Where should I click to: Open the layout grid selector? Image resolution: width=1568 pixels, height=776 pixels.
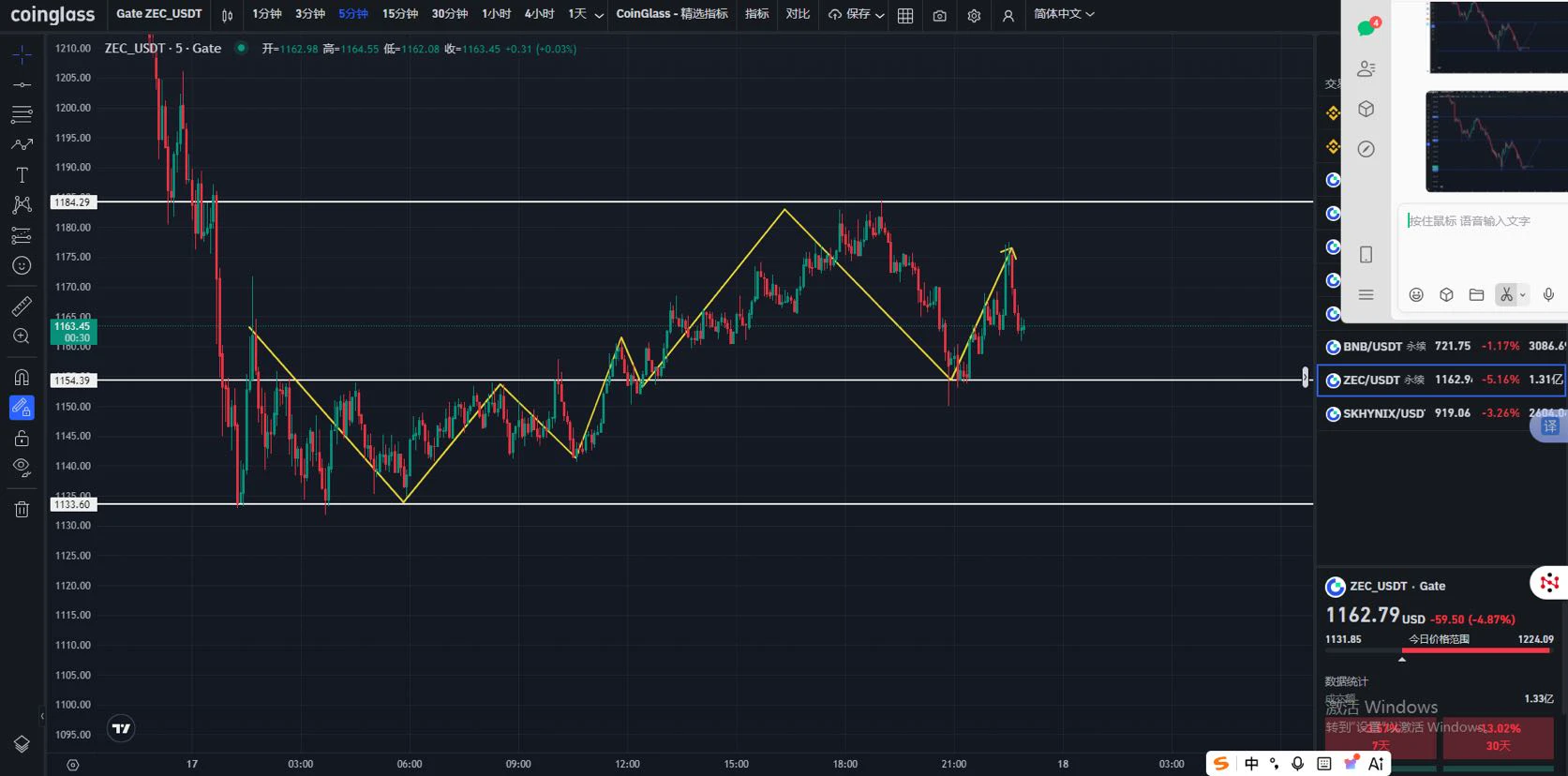tap(905, 15)
